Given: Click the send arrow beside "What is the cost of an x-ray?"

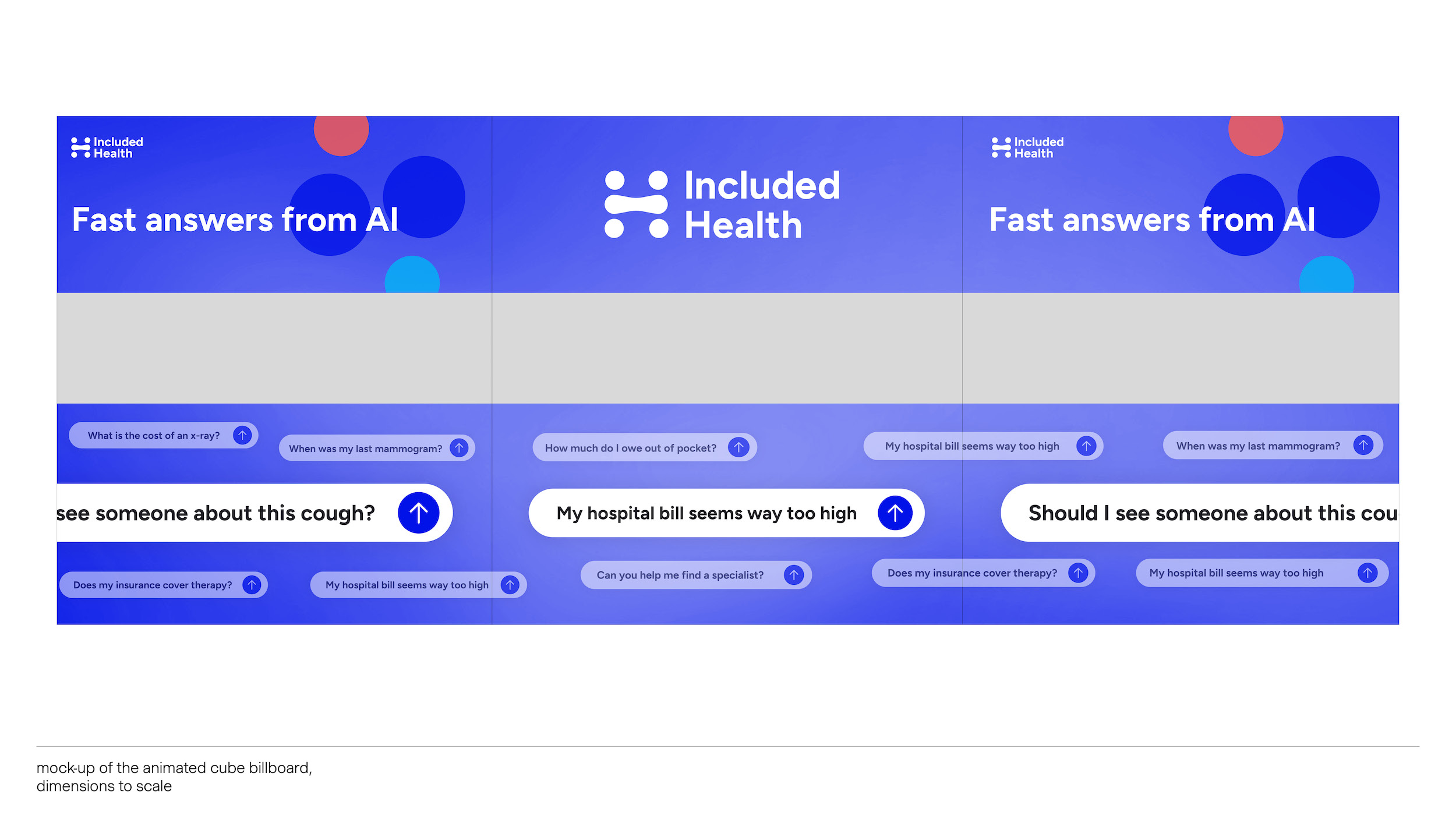Looking at the screenshot, I should pyautogui.click(x=242, y=435).
